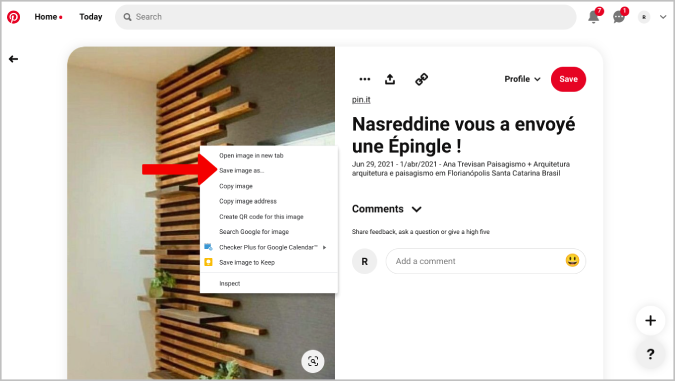Image resolution: width=675 pixels, height=381 pixels.
Task: Open the pin.it source link
Action: point(361,99)
